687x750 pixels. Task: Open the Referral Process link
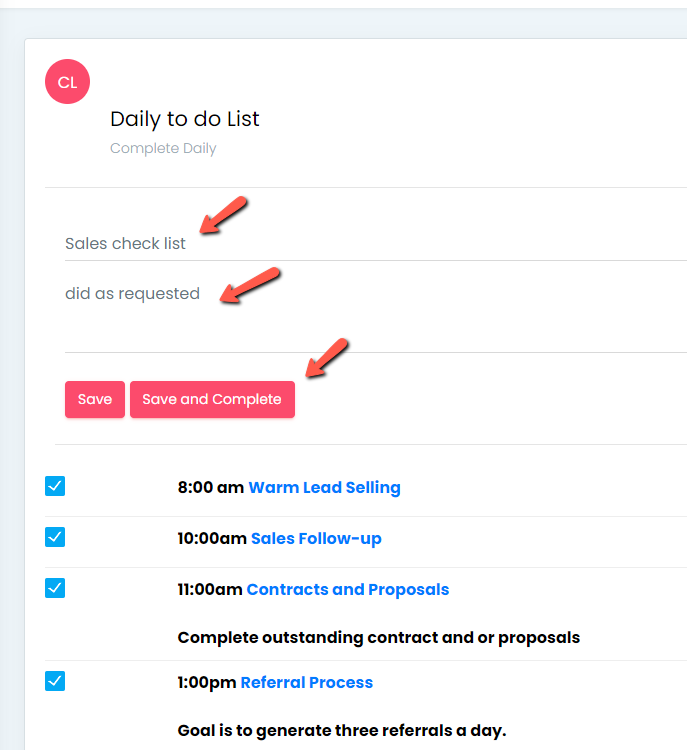coord(307,683)
